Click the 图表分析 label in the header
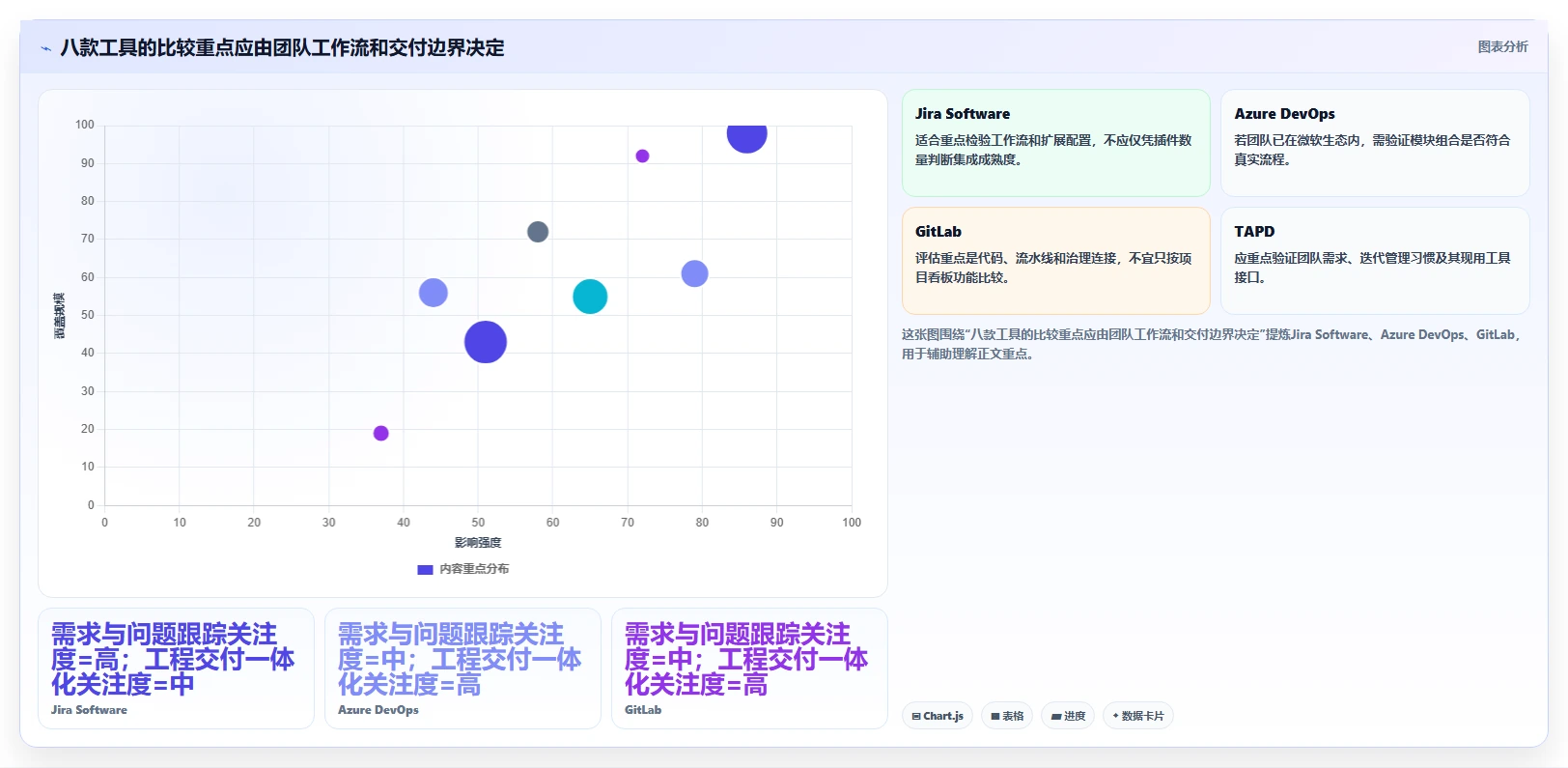The width and height of the screenshot is (1568, 768). click(1502, 46)
